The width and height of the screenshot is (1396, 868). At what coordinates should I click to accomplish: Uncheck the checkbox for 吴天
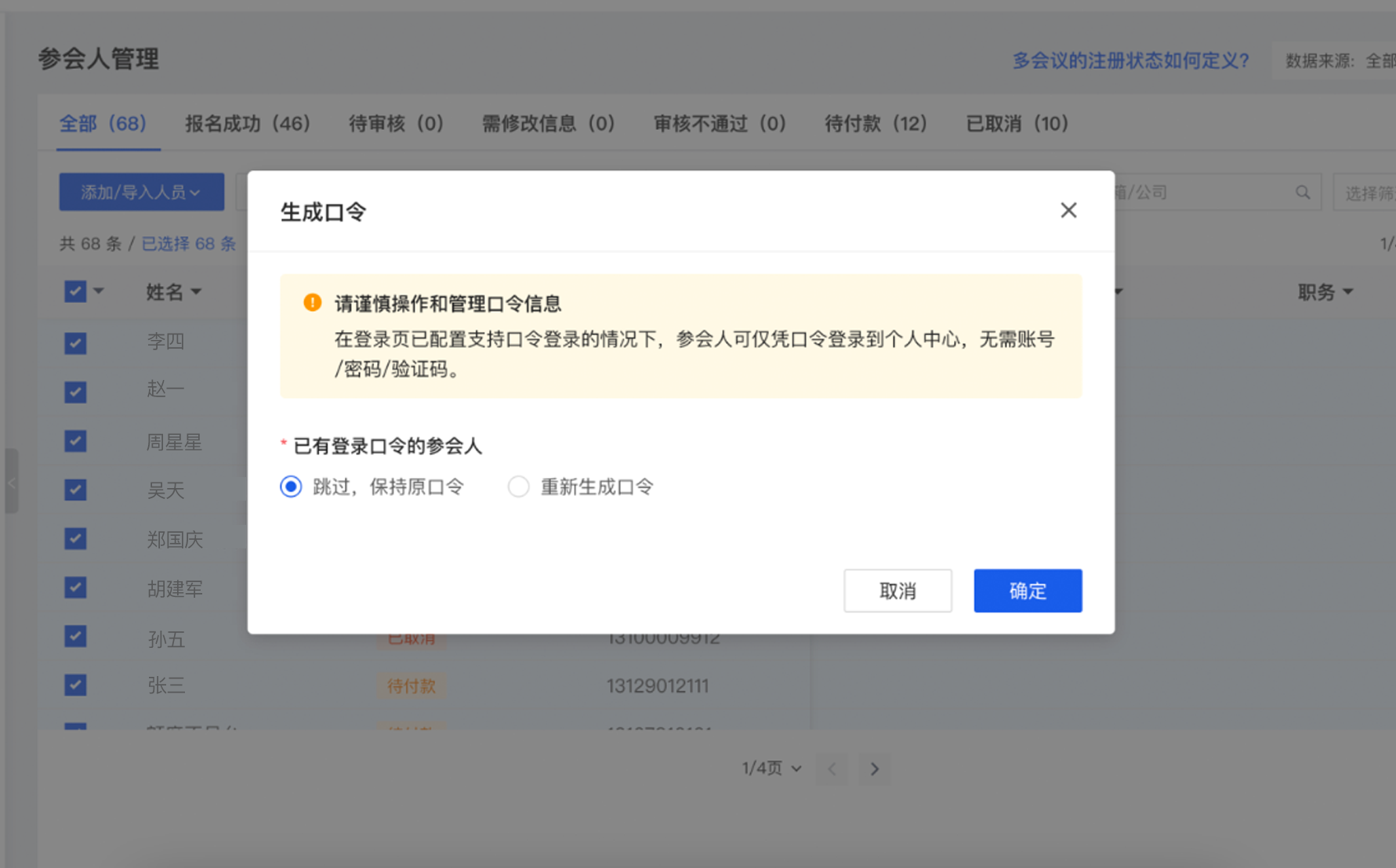pyautogui.click(x=75, y=490)
